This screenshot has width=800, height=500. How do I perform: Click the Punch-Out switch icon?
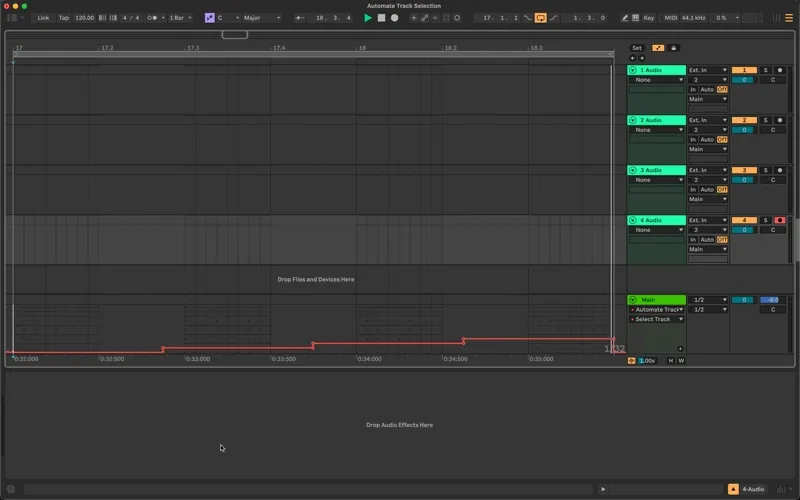point(554,18)
